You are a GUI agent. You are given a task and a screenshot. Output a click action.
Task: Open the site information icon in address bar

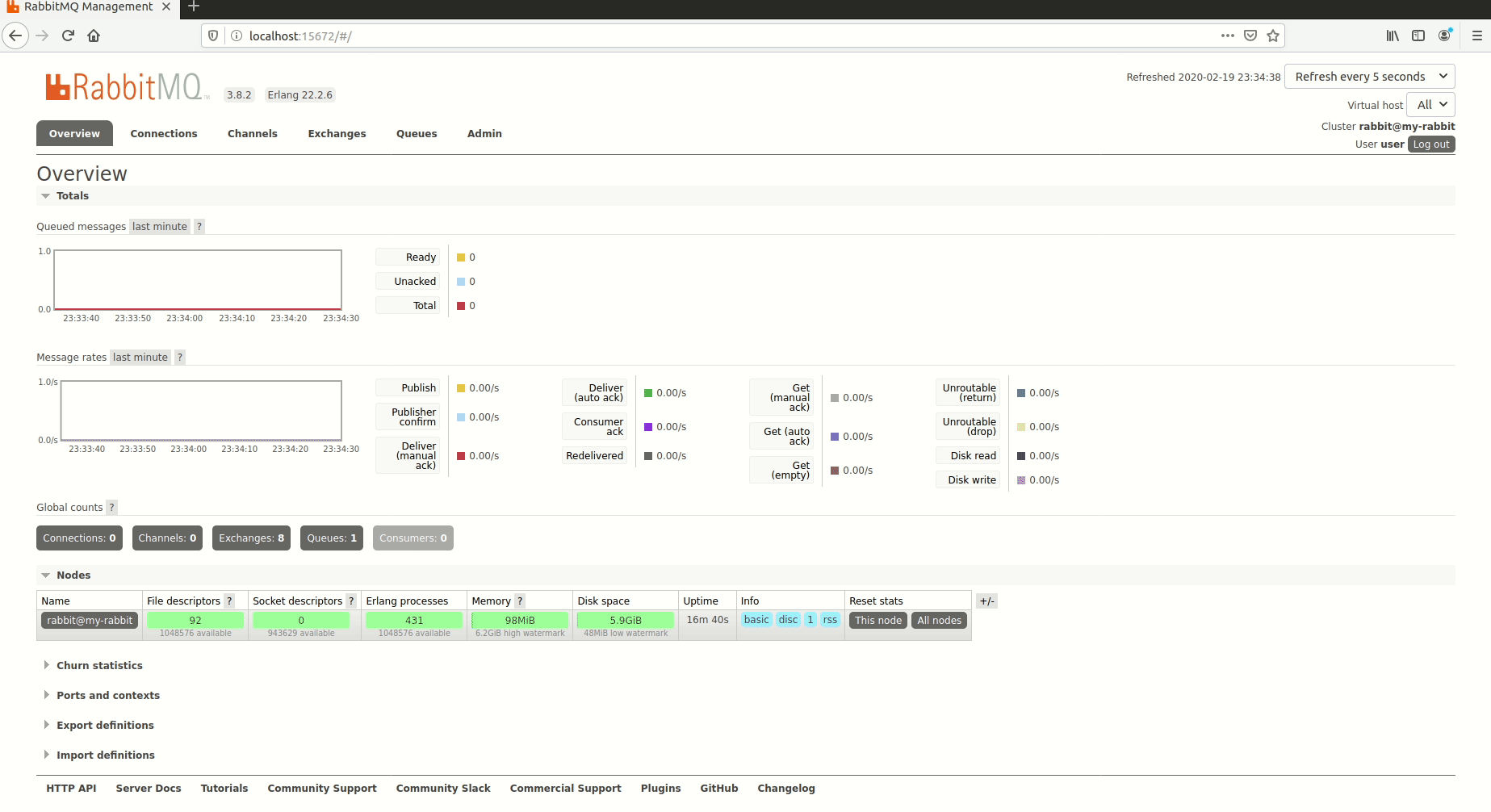coord(237,36)
